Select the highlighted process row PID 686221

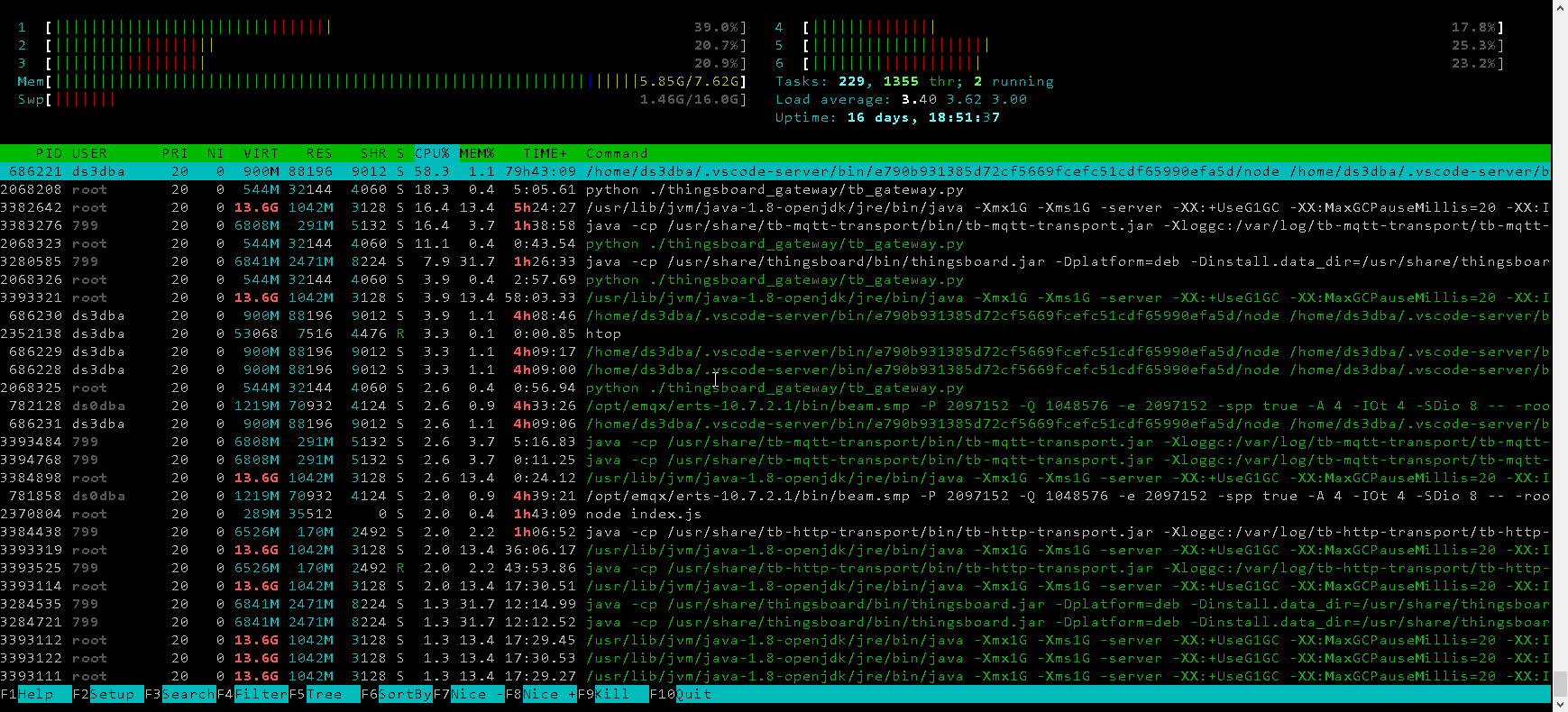click(775, 171)
